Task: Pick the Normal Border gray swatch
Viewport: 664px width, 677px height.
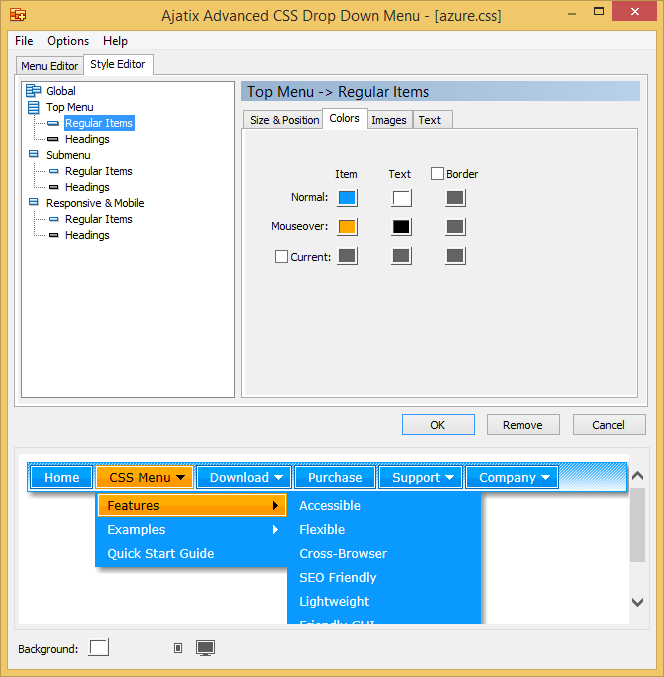Action: point(455,198)
